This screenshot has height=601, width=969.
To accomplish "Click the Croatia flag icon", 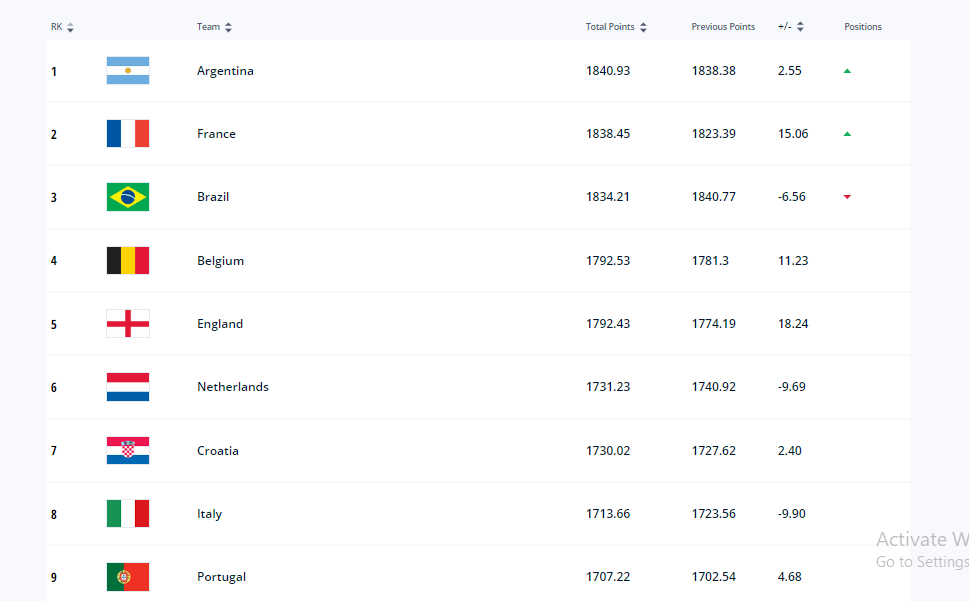I will (128, 450).
